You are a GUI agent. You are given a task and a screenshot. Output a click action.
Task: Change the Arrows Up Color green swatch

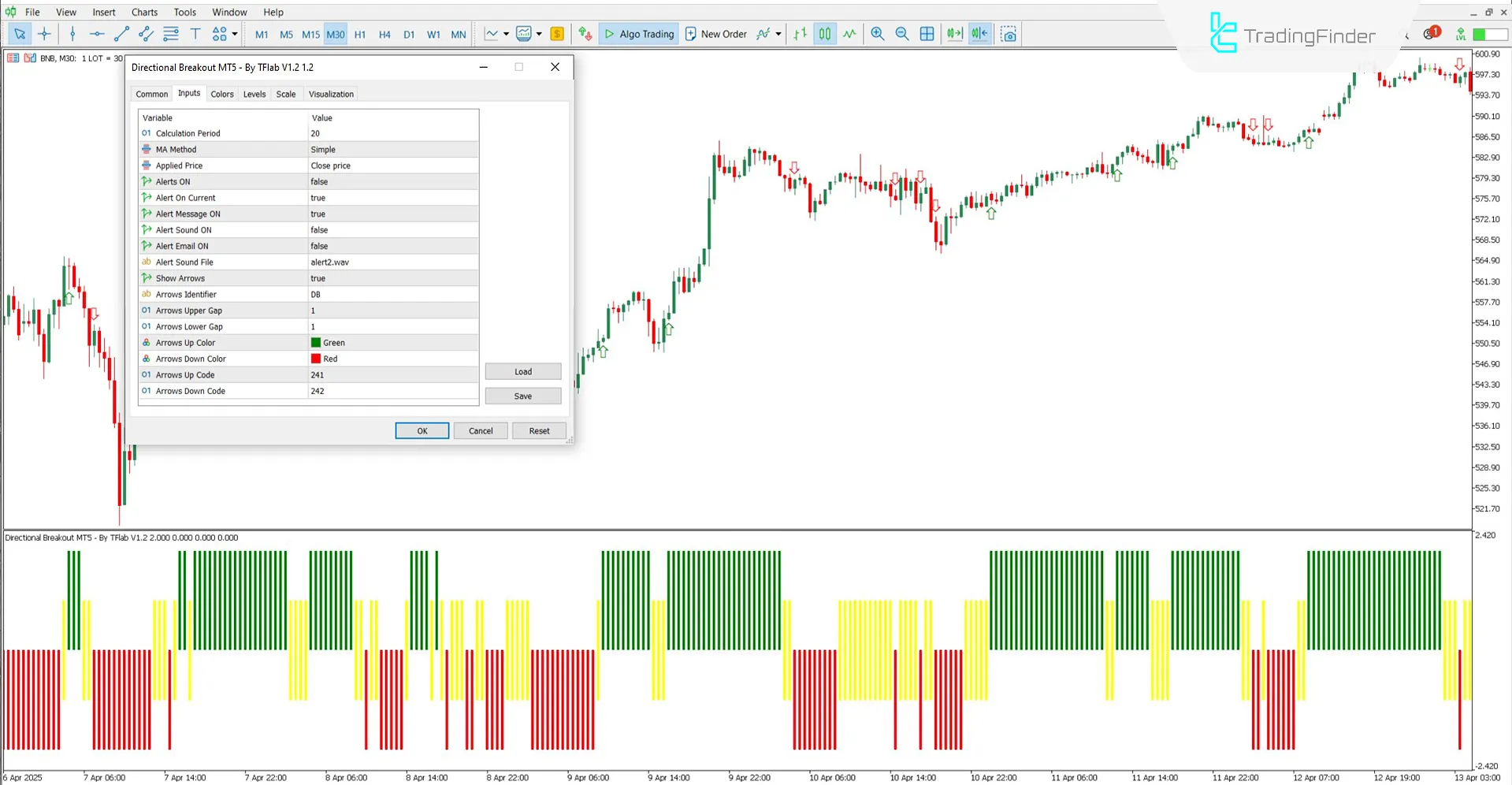[x=317, y=342]
